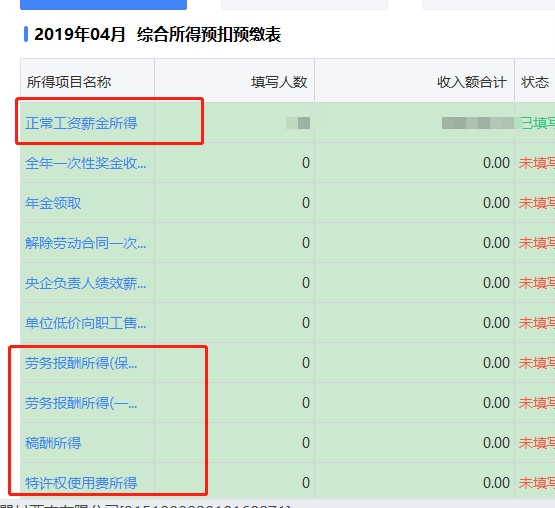Open 劳务报酬所得(保... link
The image size is (555, 508).
tap(81, 363)
